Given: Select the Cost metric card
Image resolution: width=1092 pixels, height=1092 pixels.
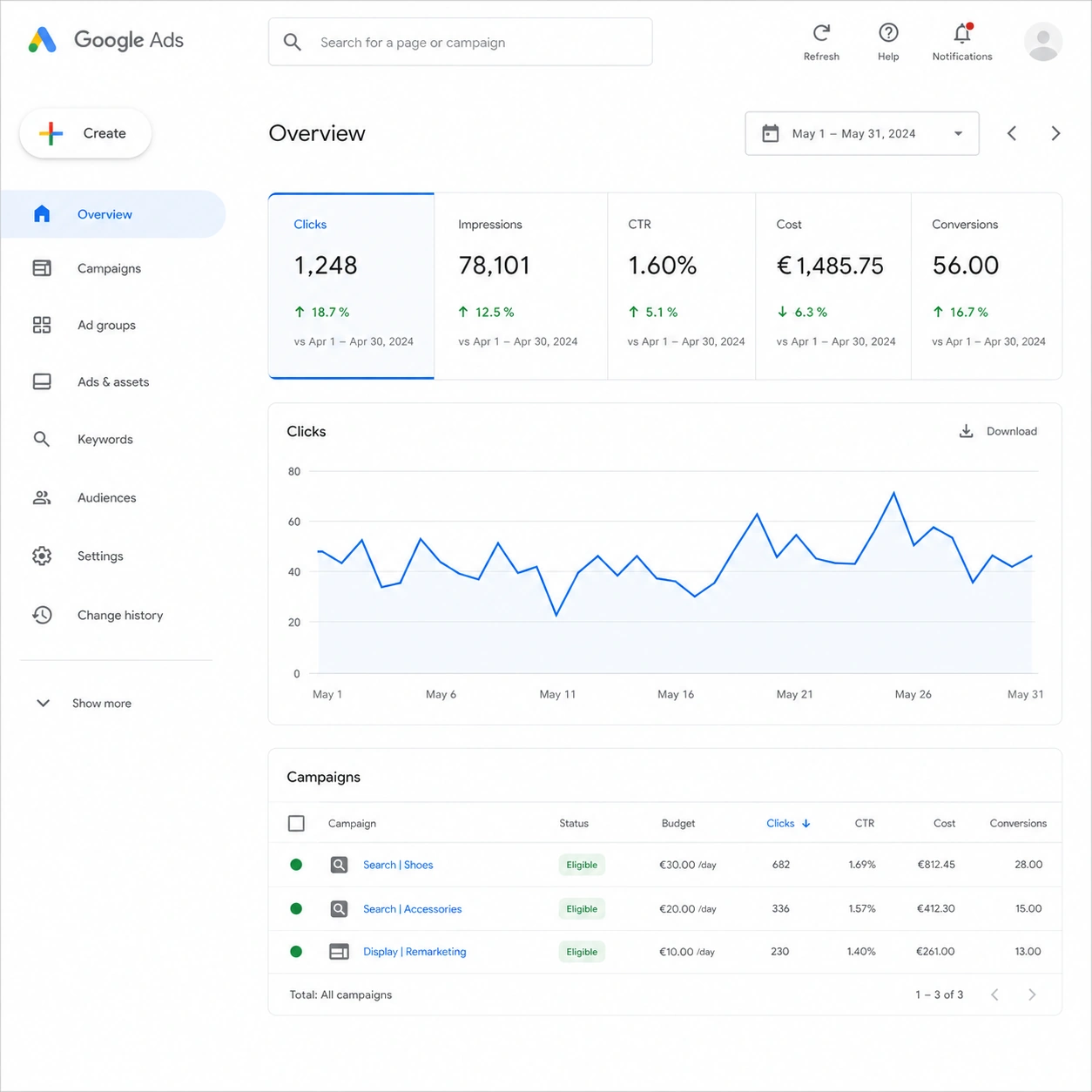Looking at the screenshot, I should (833, 286).
